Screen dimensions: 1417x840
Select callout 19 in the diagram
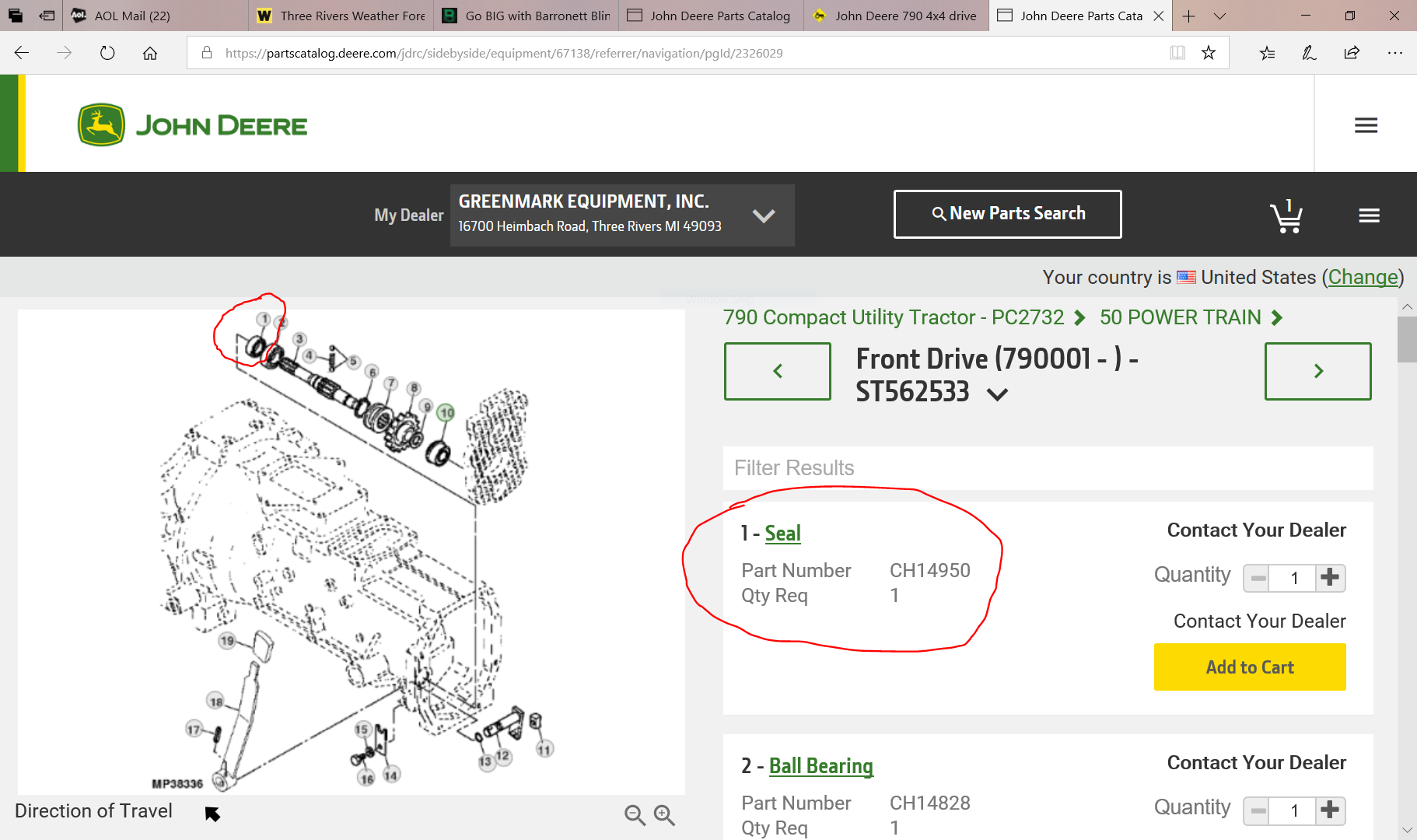click(227, 641)
